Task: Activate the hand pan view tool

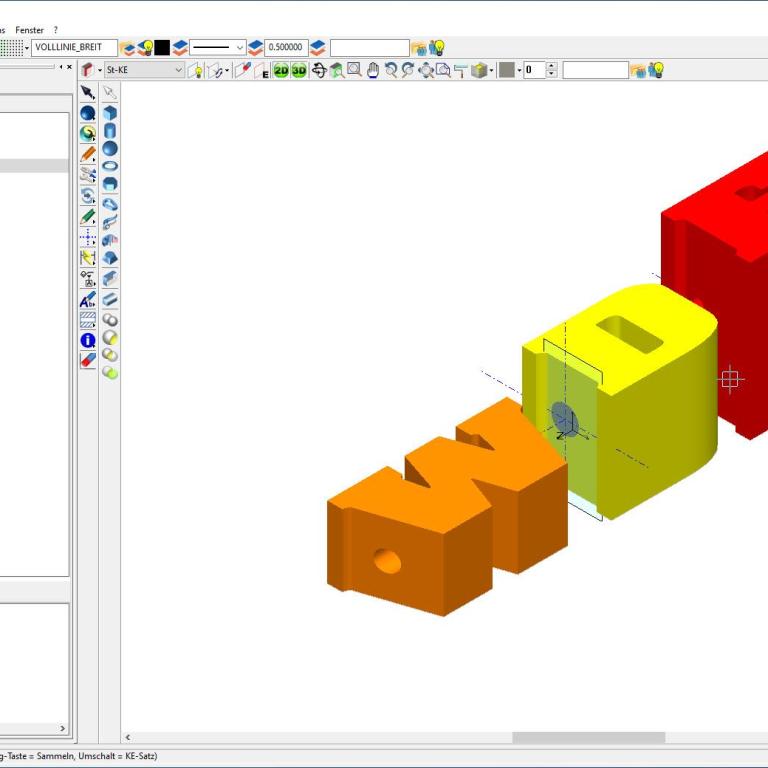Action: [373, 70]
